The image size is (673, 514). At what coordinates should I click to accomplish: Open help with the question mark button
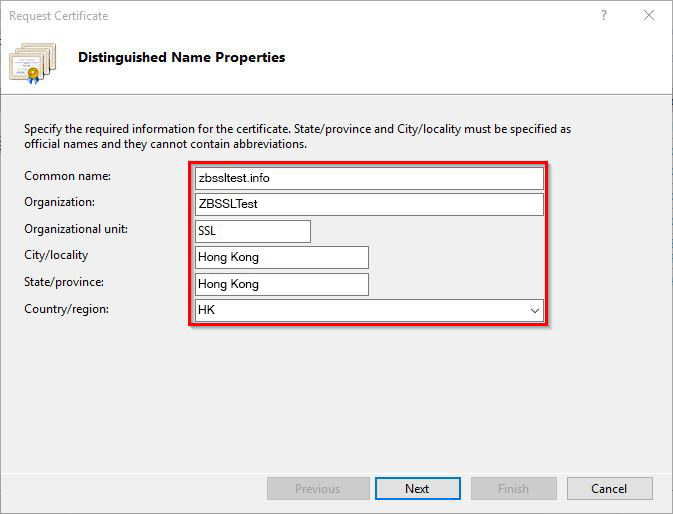click(x=604, y=16)
